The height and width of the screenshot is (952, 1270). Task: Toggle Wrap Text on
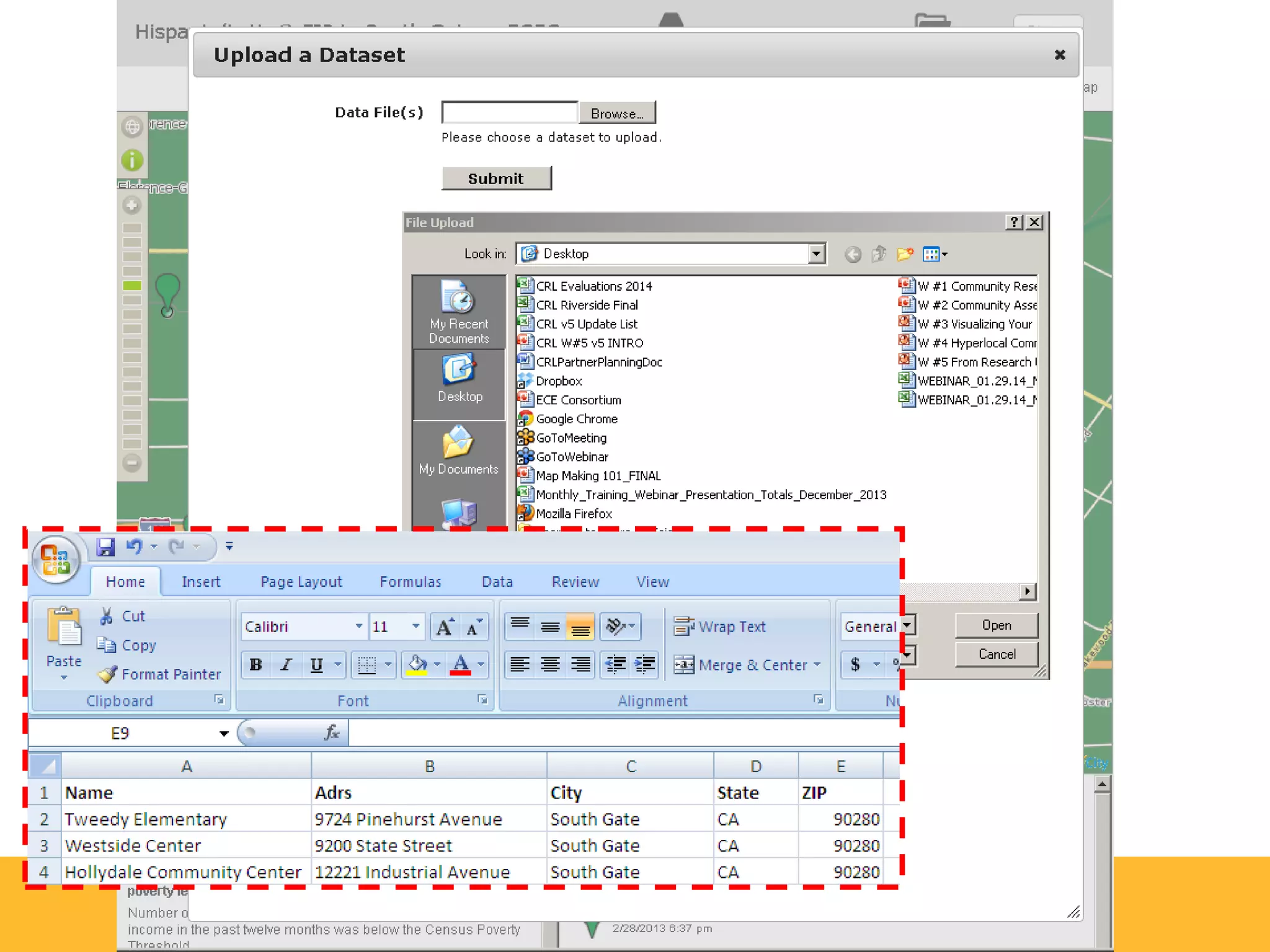tap(719, 627)
